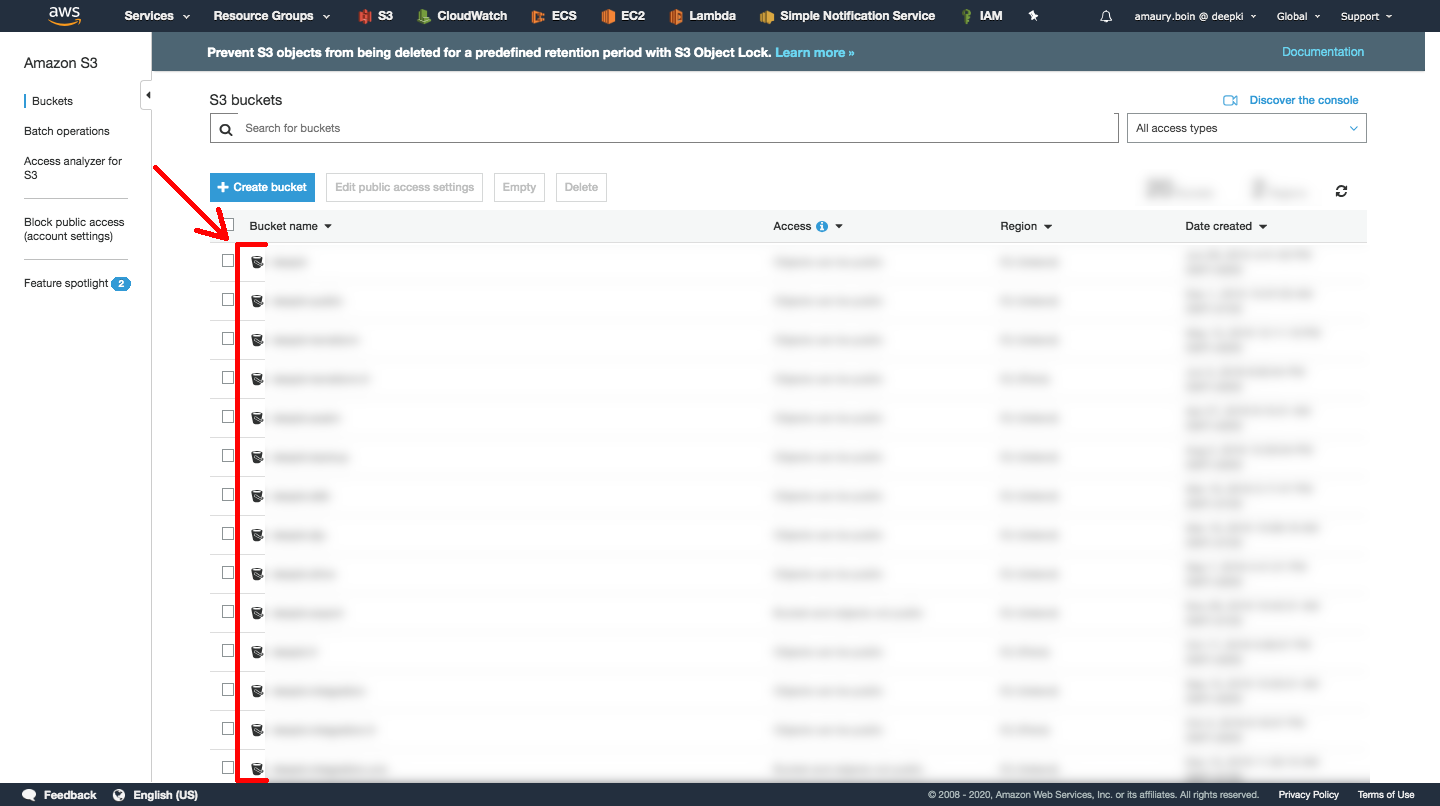This screenshot has width=1440, height=806.
Task: Open the Simple Notification Service shortcut
Action: pos(847,16)
